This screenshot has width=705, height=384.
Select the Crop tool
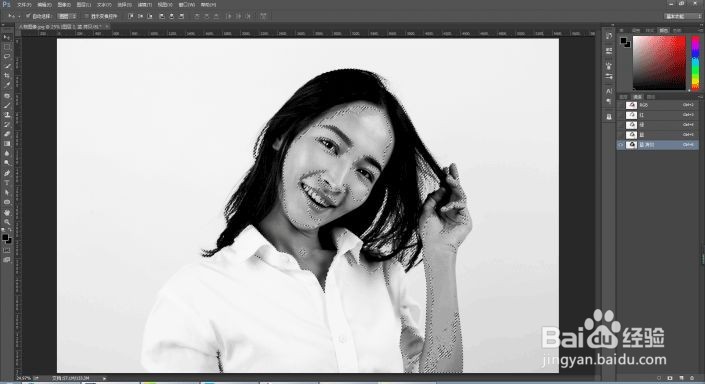click(x=7, y=76)
